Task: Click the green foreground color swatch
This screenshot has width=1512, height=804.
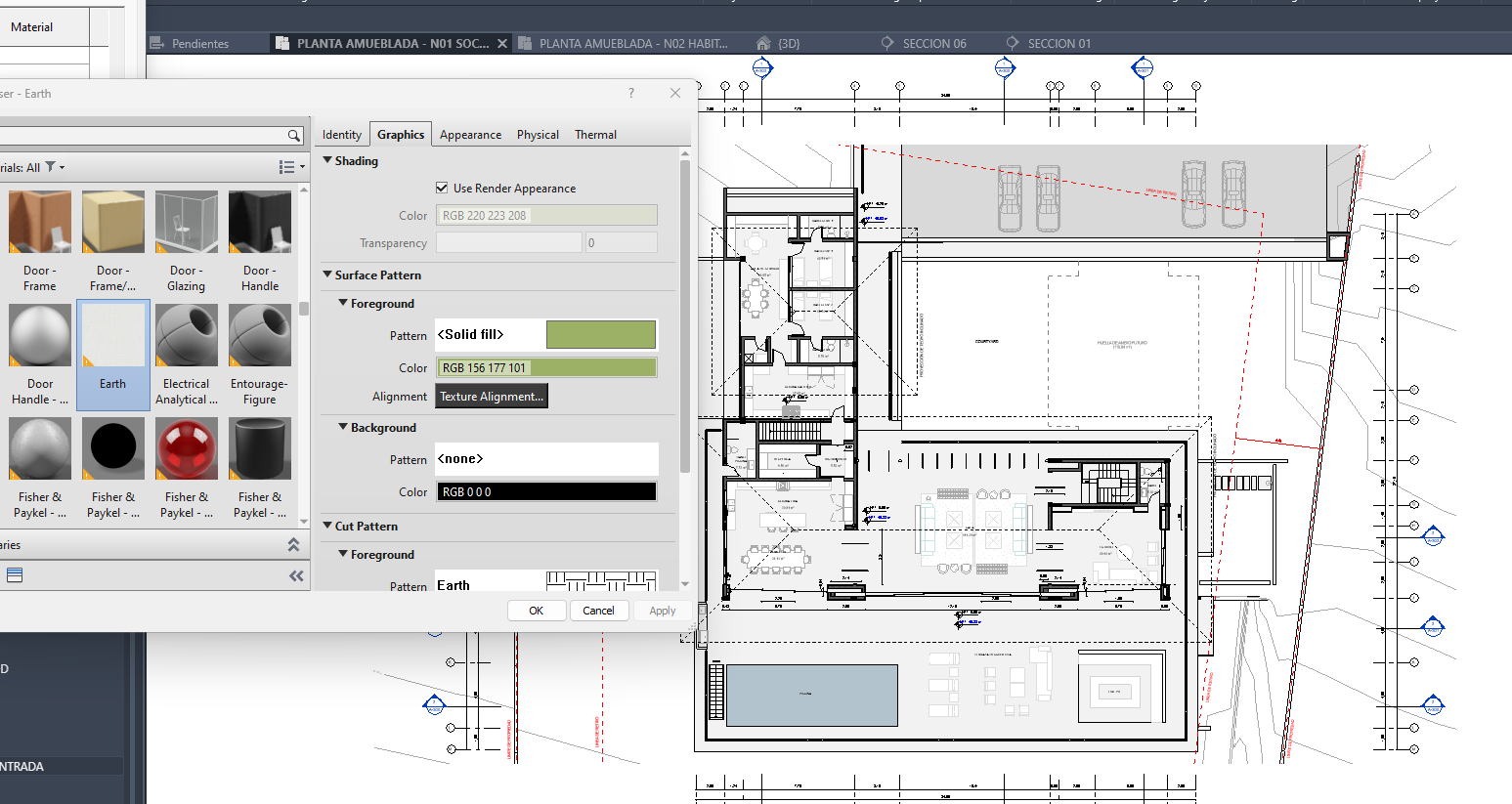Action: click(600, 334)
